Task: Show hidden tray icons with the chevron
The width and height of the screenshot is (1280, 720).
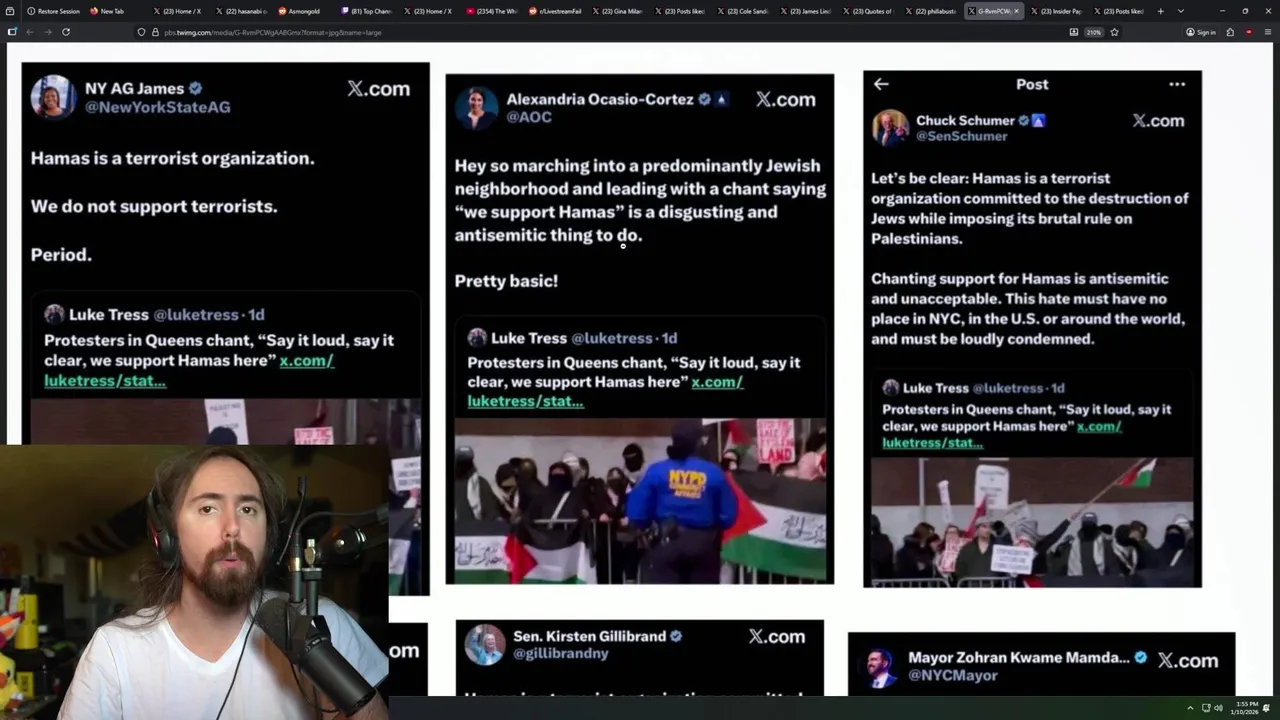Action: pos(1190,708)
